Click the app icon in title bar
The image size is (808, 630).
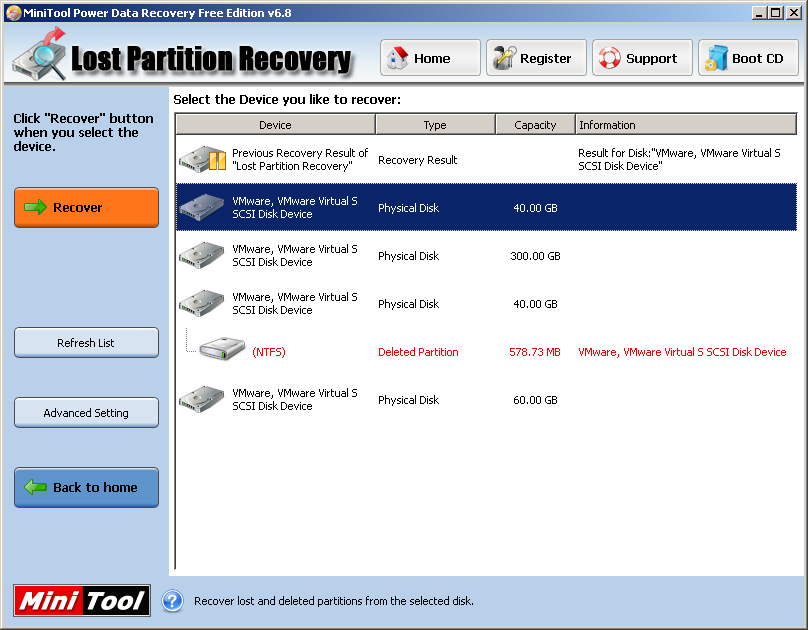point(14,13)
